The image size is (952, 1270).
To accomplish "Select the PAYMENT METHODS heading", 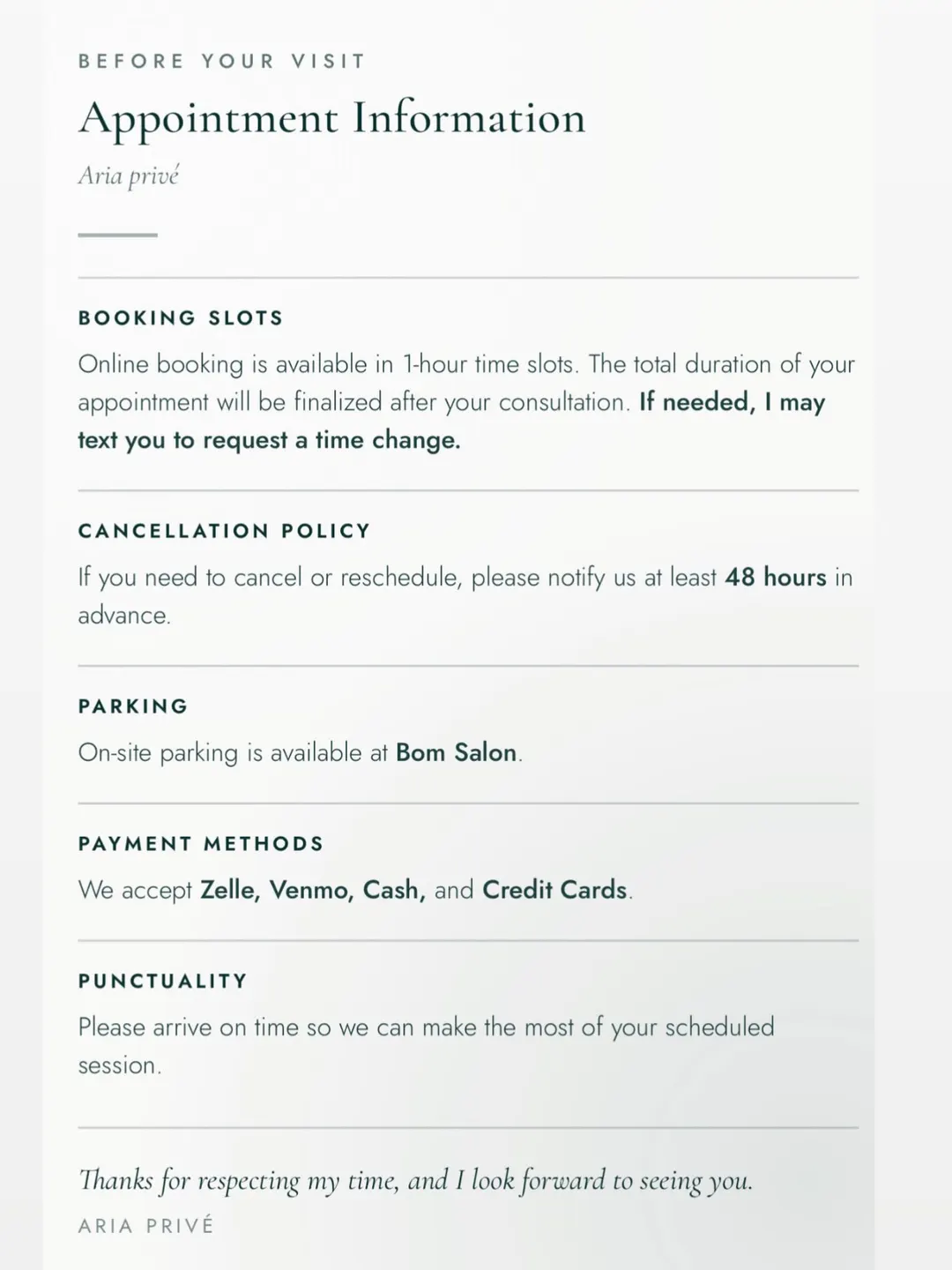I will point(201,844).
